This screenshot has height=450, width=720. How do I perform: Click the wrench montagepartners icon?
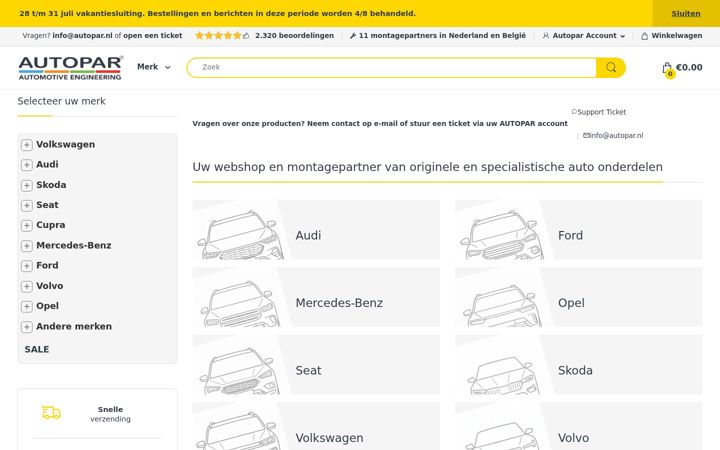(x=353, y=36)
